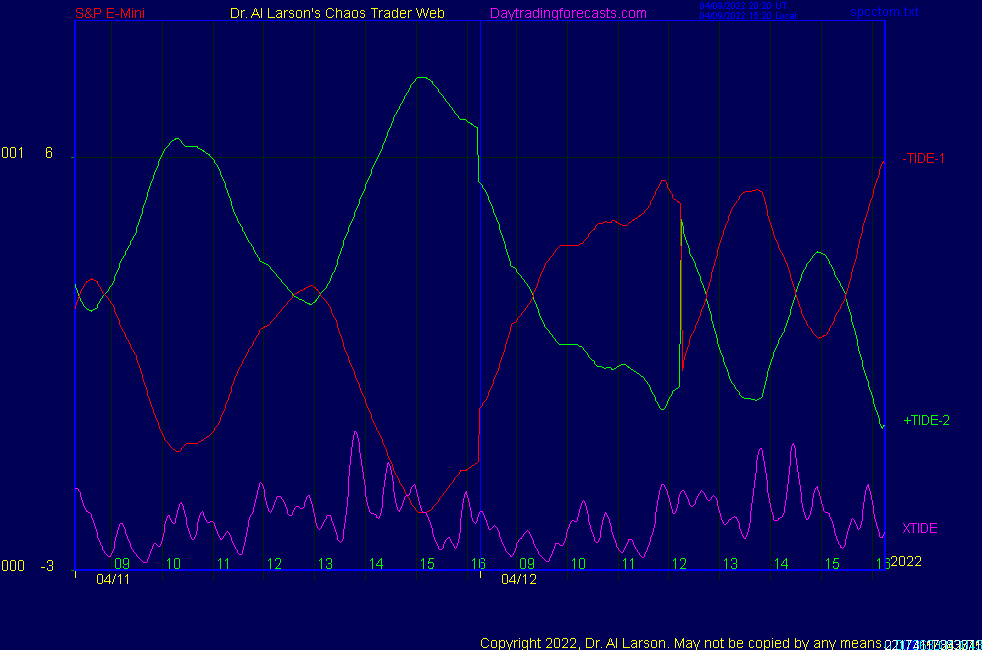Click the "6" y-axis value

[x=49, y=153]
